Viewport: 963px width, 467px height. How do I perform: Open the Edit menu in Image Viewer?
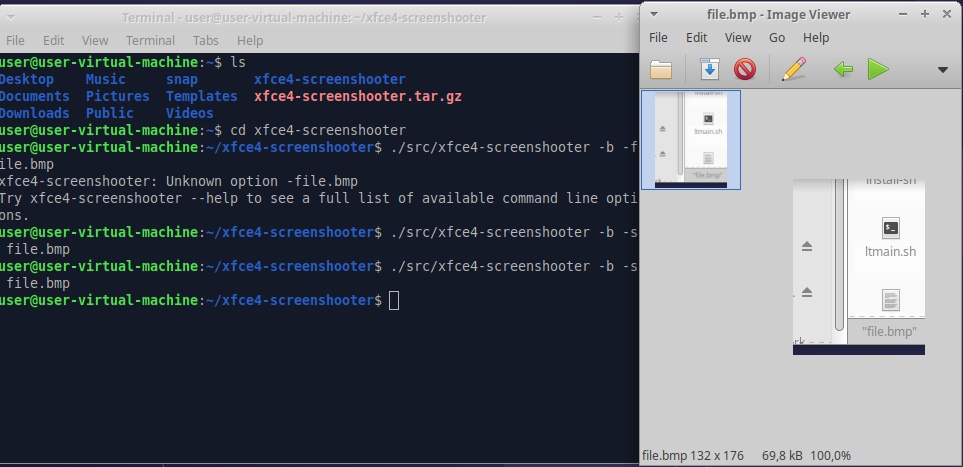click(697, 37)
